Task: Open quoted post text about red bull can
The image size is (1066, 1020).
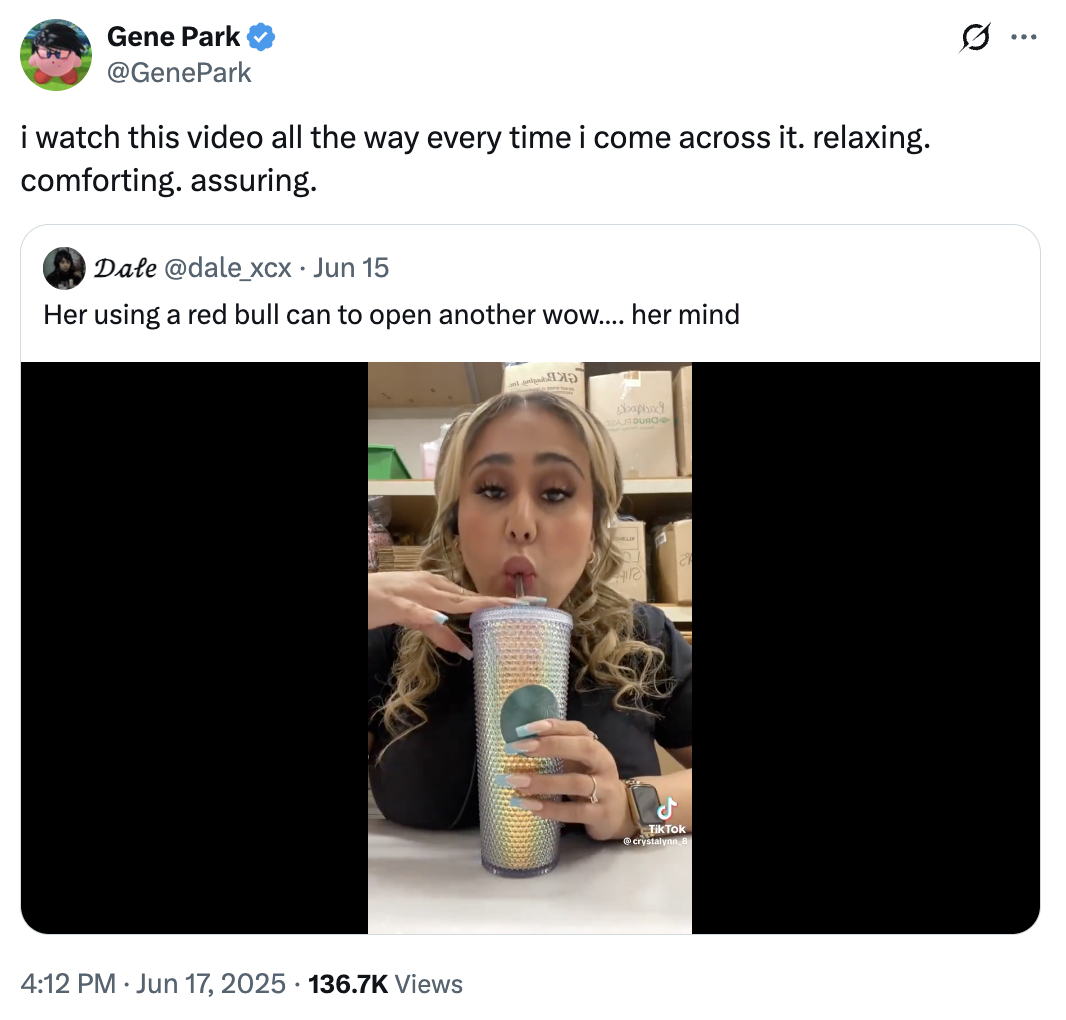Action: tap(391, 315)
